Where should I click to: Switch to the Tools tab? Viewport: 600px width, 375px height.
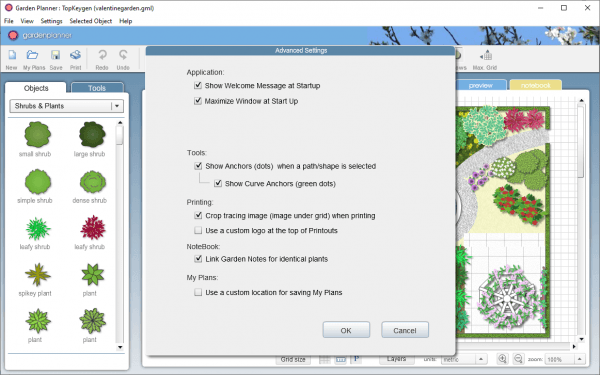click(97, 88)
